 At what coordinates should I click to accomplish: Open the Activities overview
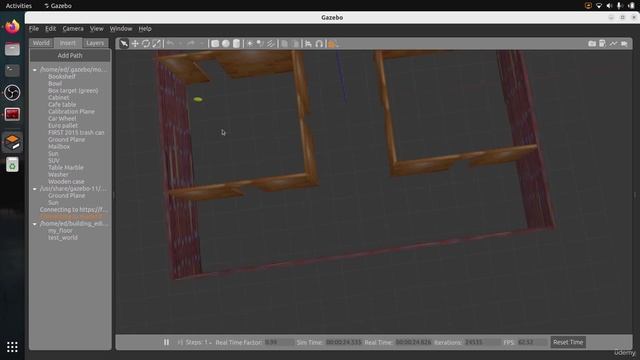[18, 6]
